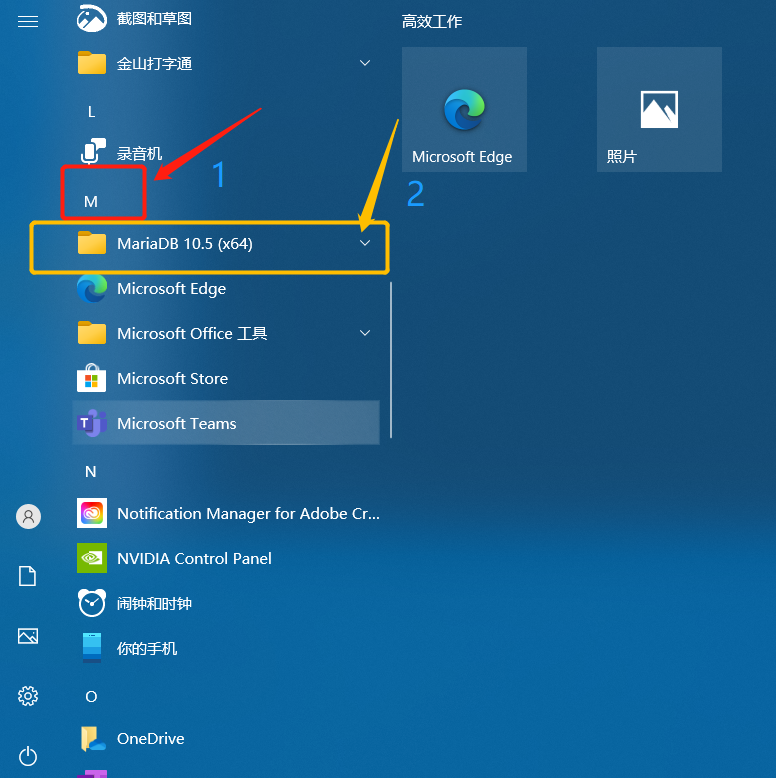Click the user account avatar icon

[x=28, y=517]
